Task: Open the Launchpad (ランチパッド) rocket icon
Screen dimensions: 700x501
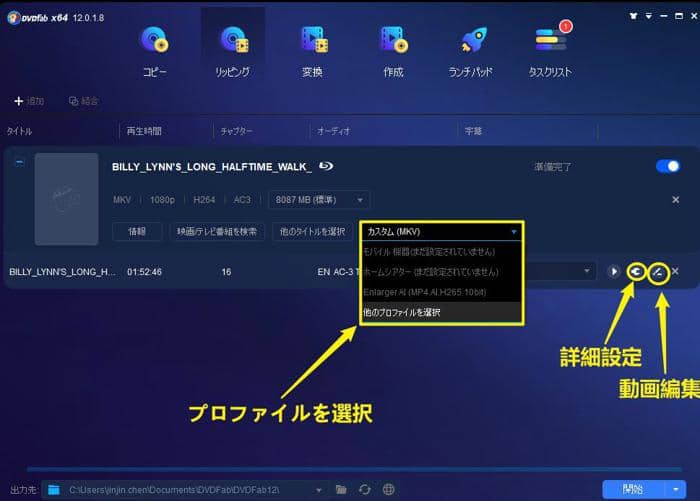Action: (x=471, y=51)
